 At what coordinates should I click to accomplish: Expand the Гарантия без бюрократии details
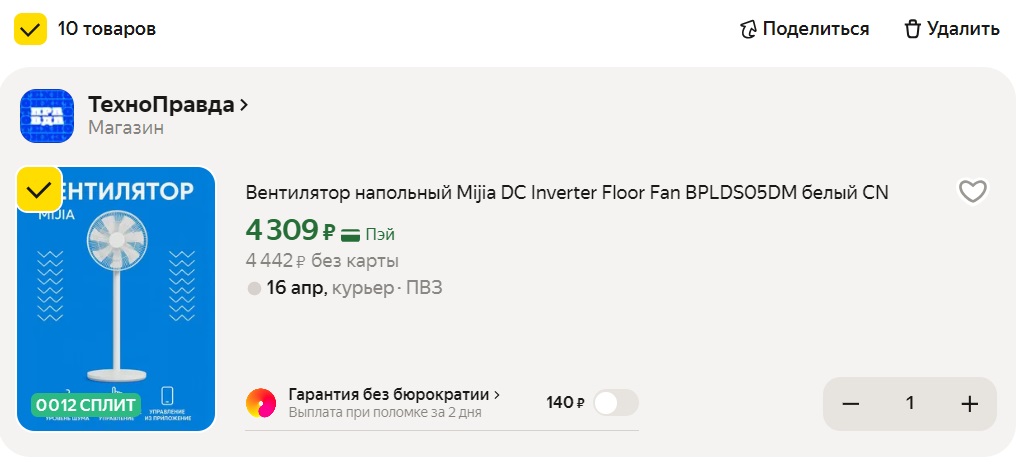[394, 394]
